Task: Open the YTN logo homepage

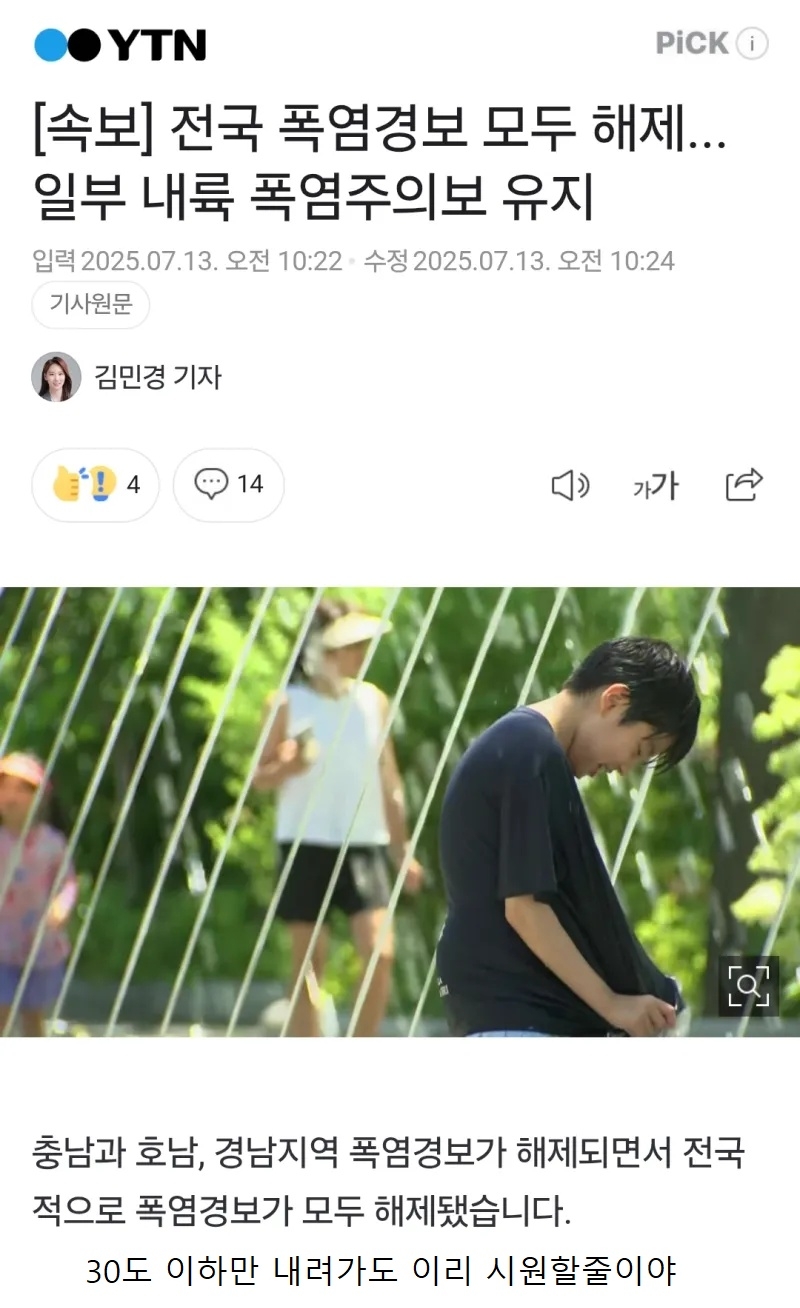Action: tap(120, 45)
